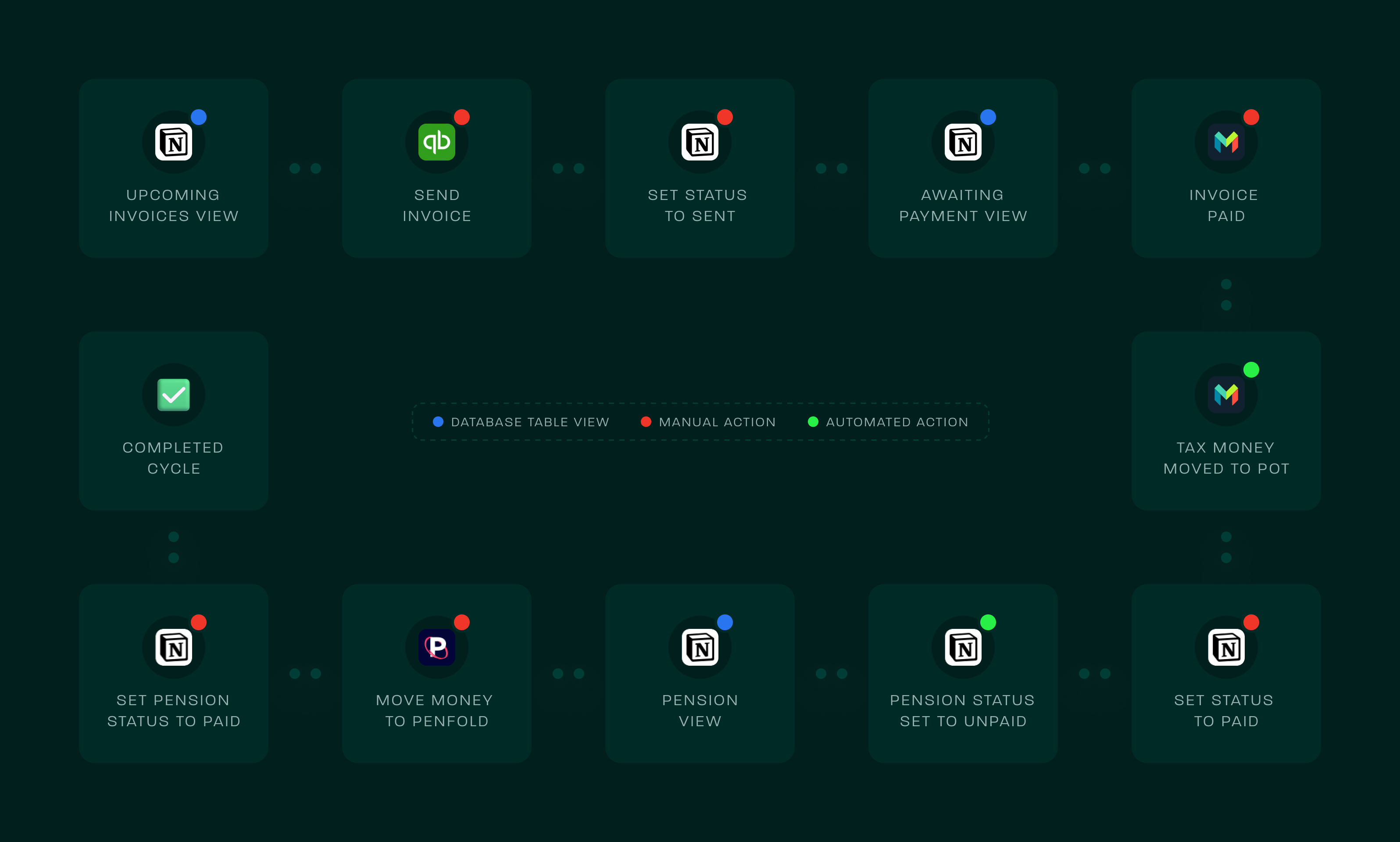Viewport: 1400px width, 842px height.
Task: Click Manual Action legend label
Action: (x=717, y=422)
